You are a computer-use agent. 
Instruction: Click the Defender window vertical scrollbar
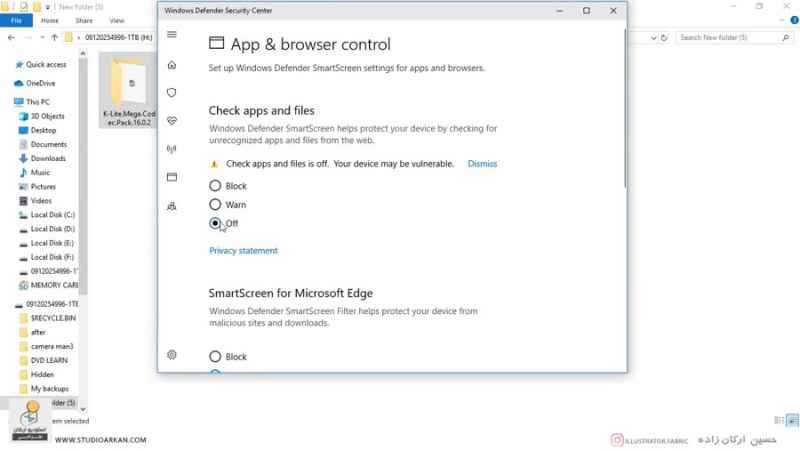[624, 108]
